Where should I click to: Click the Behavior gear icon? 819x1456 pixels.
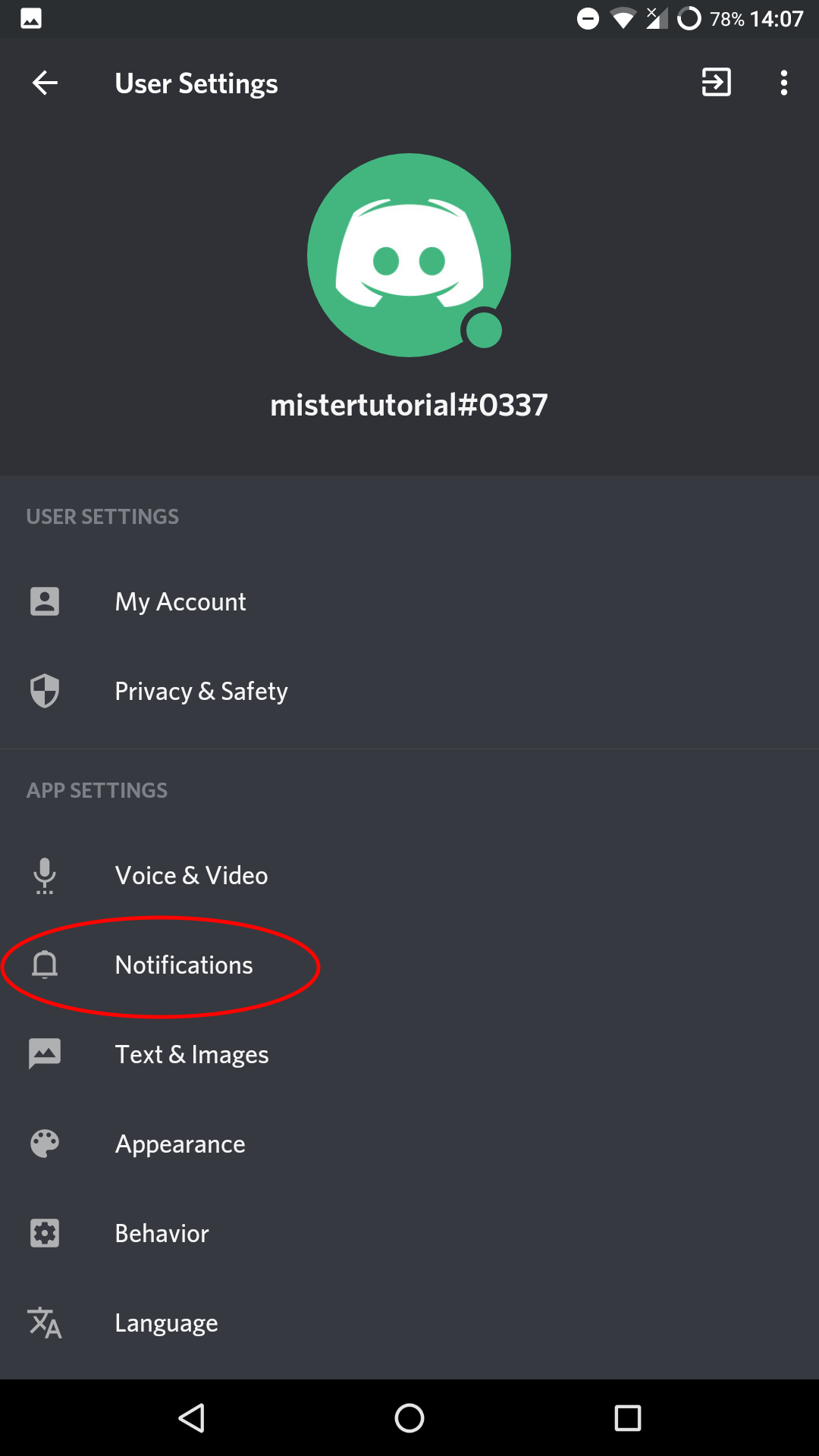[x=45, y=1233]
